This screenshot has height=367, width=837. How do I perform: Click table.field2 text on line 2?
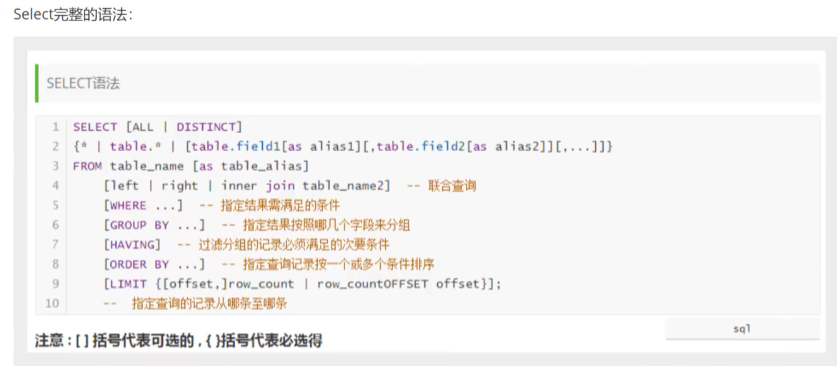coord(421,146)
